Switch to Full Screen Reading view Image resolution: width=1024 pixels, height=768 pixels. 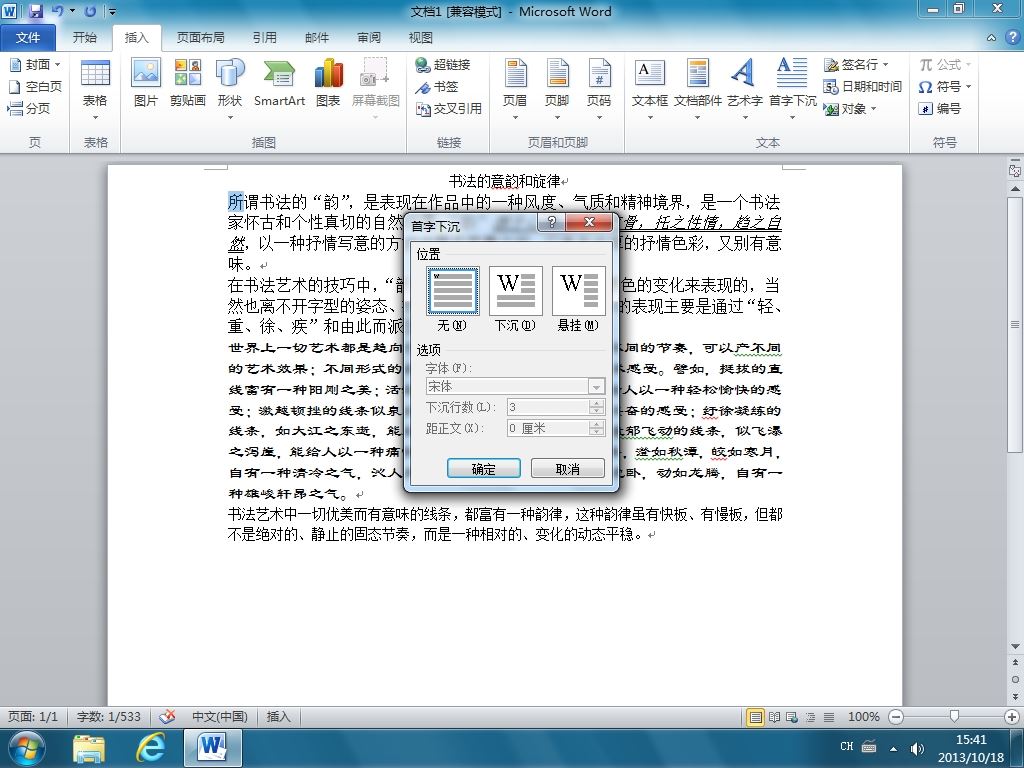point(774,717)
